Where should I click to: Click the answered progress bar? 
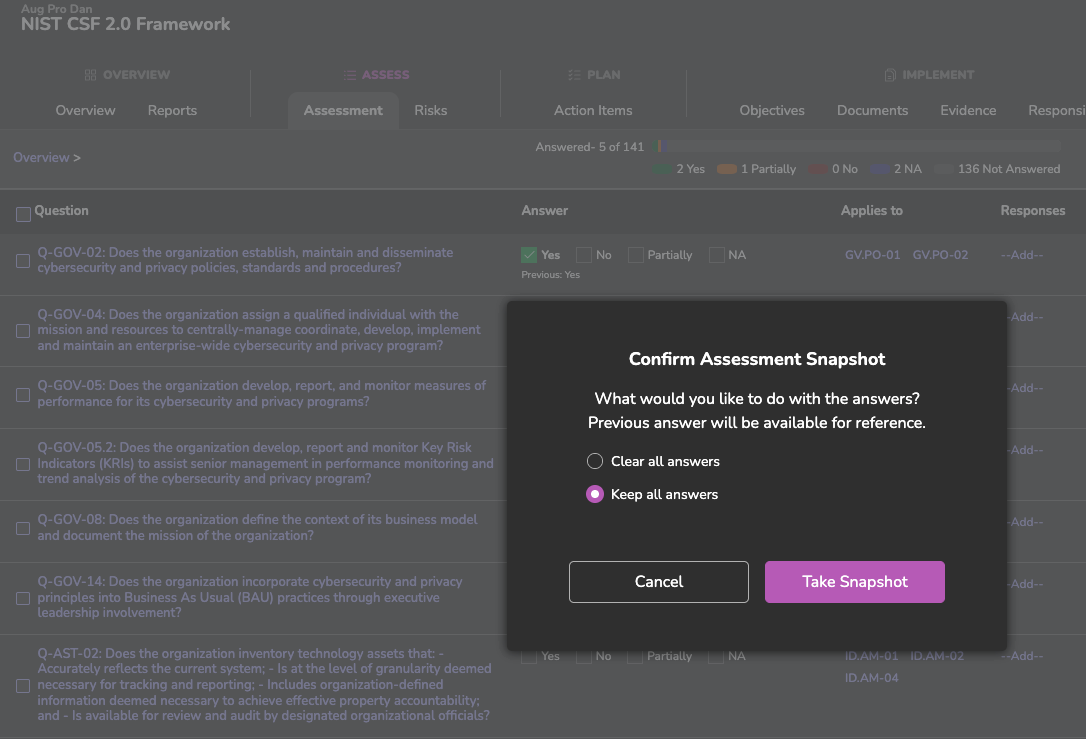pyautogui.click(x=858, y=147)
